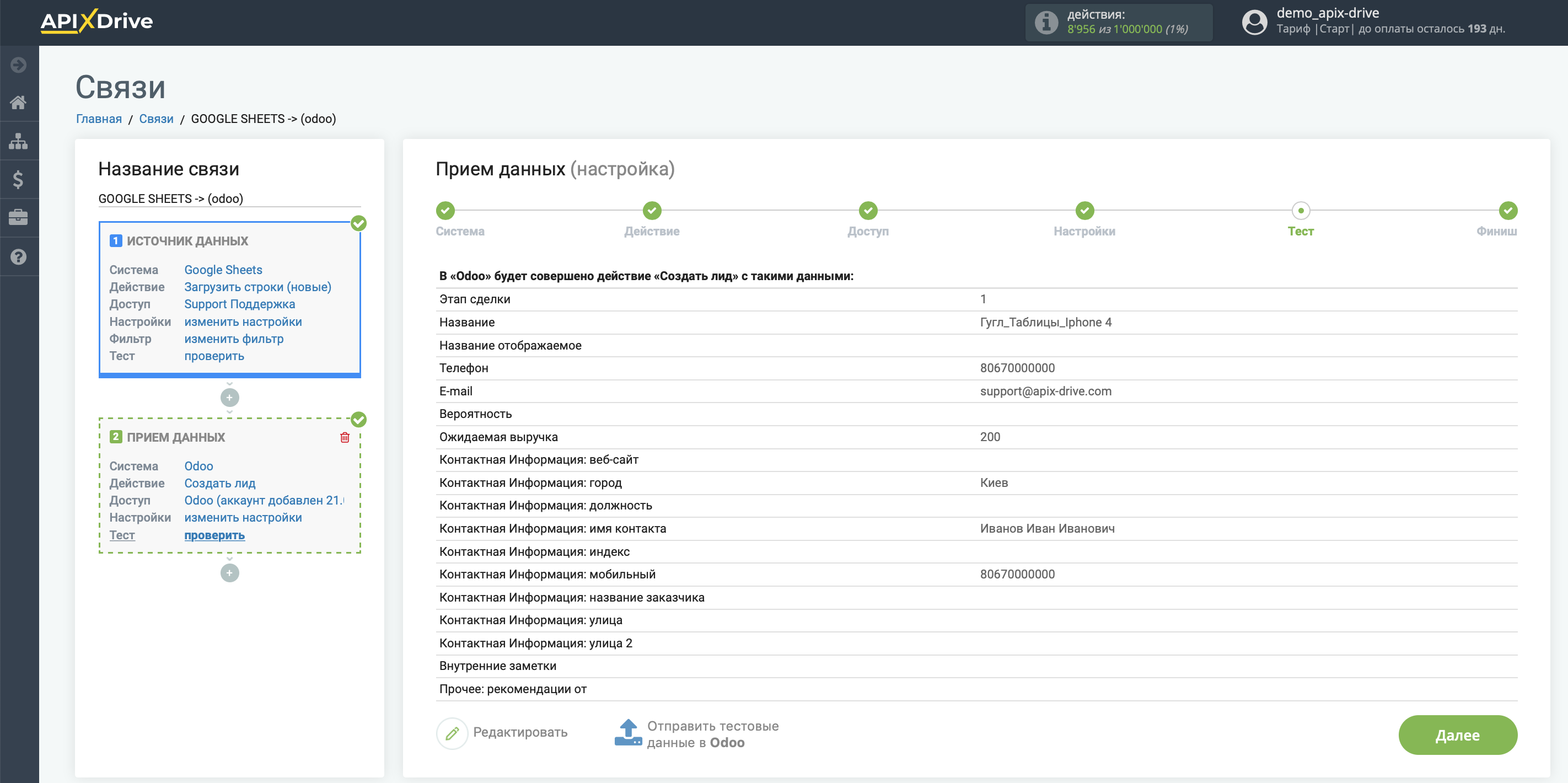This screenshot has height=783, width=1568.
Task: Click source block проверить link
Action: coord(214,356)
